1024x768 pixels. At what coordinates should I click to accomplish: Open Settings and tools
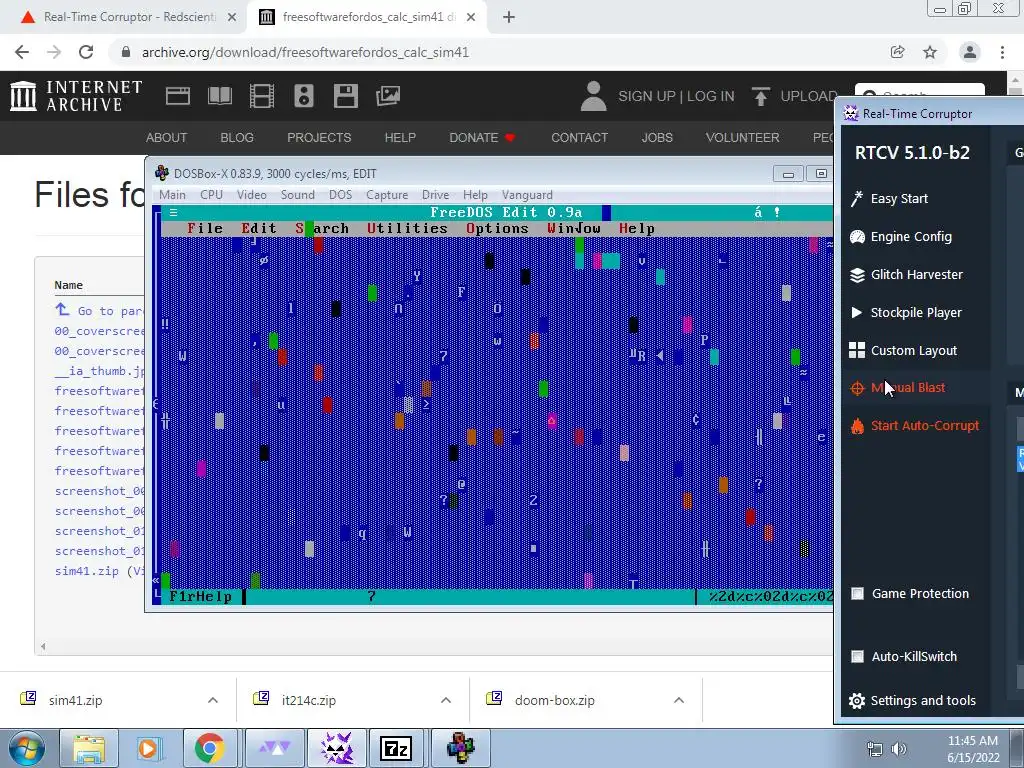pyautogui.click(x=912, y=701)
